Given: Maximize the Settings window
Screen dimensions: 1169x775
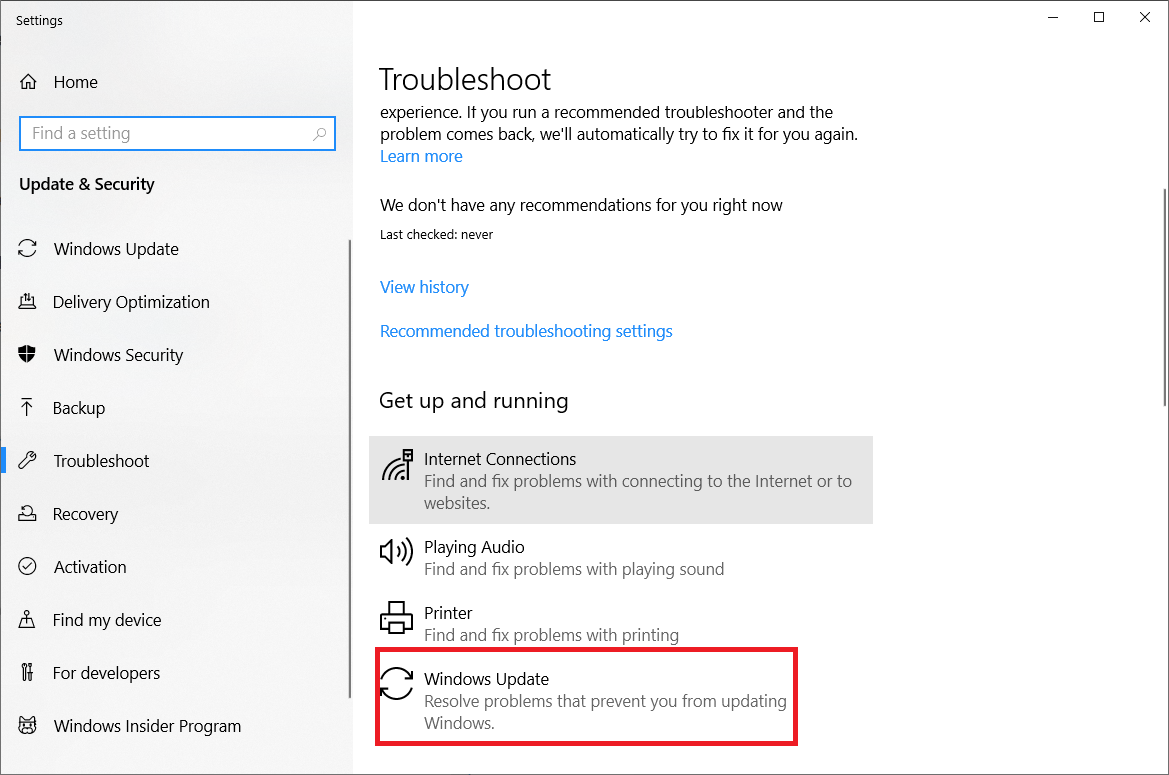Looking at the screenshot, I should tap(1099, 17).
